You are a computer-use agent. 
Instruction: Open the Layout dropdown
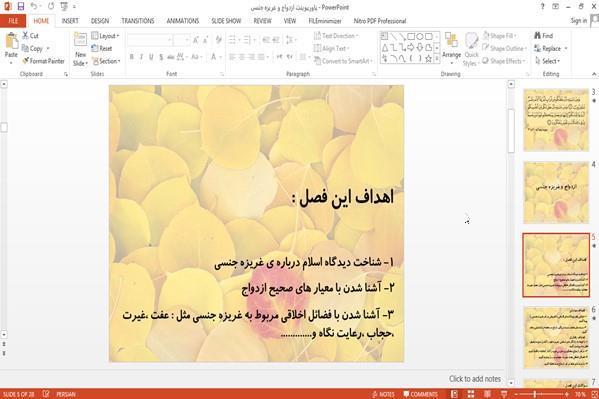105,36
